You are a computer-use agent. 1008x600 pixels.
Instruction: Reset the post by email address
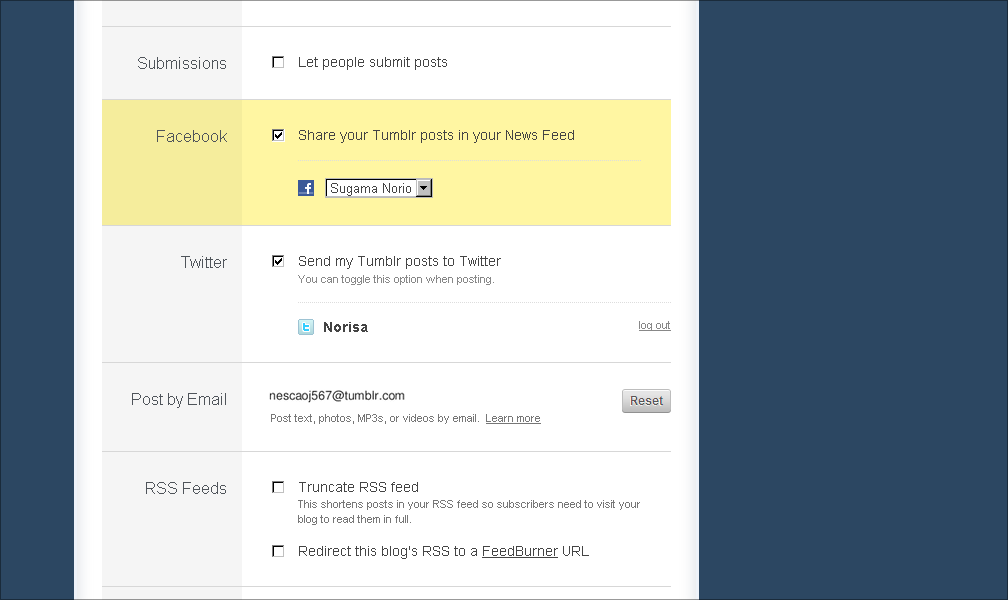click(x=646, y=401)
